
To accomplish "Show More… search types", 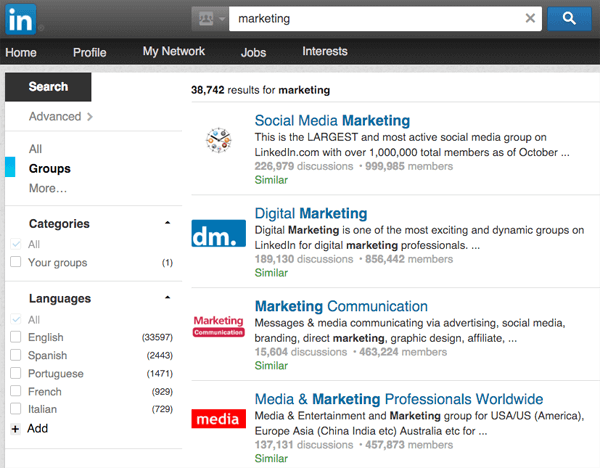I will pos(48,188).
